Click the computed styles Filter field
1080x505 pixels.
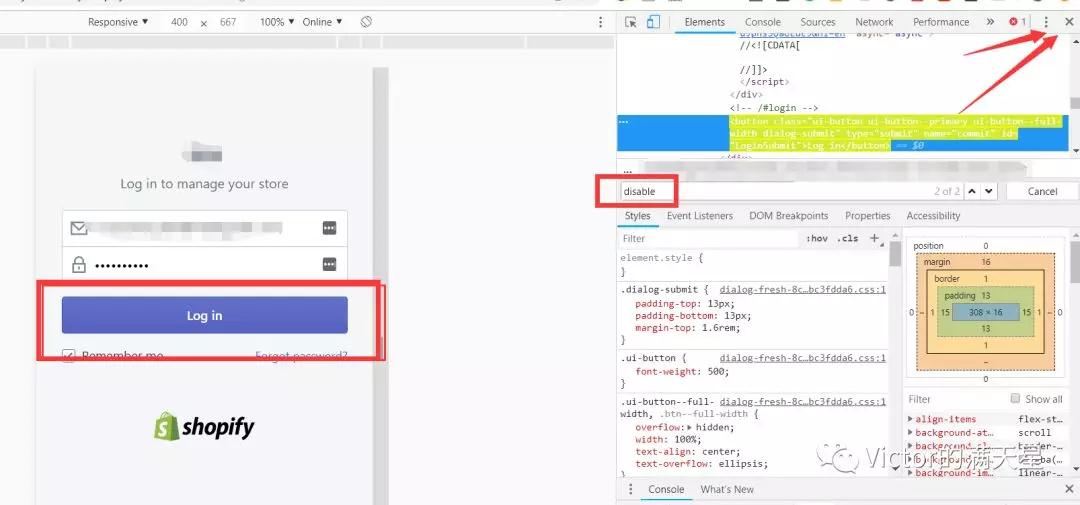click(x=954, y=399)
